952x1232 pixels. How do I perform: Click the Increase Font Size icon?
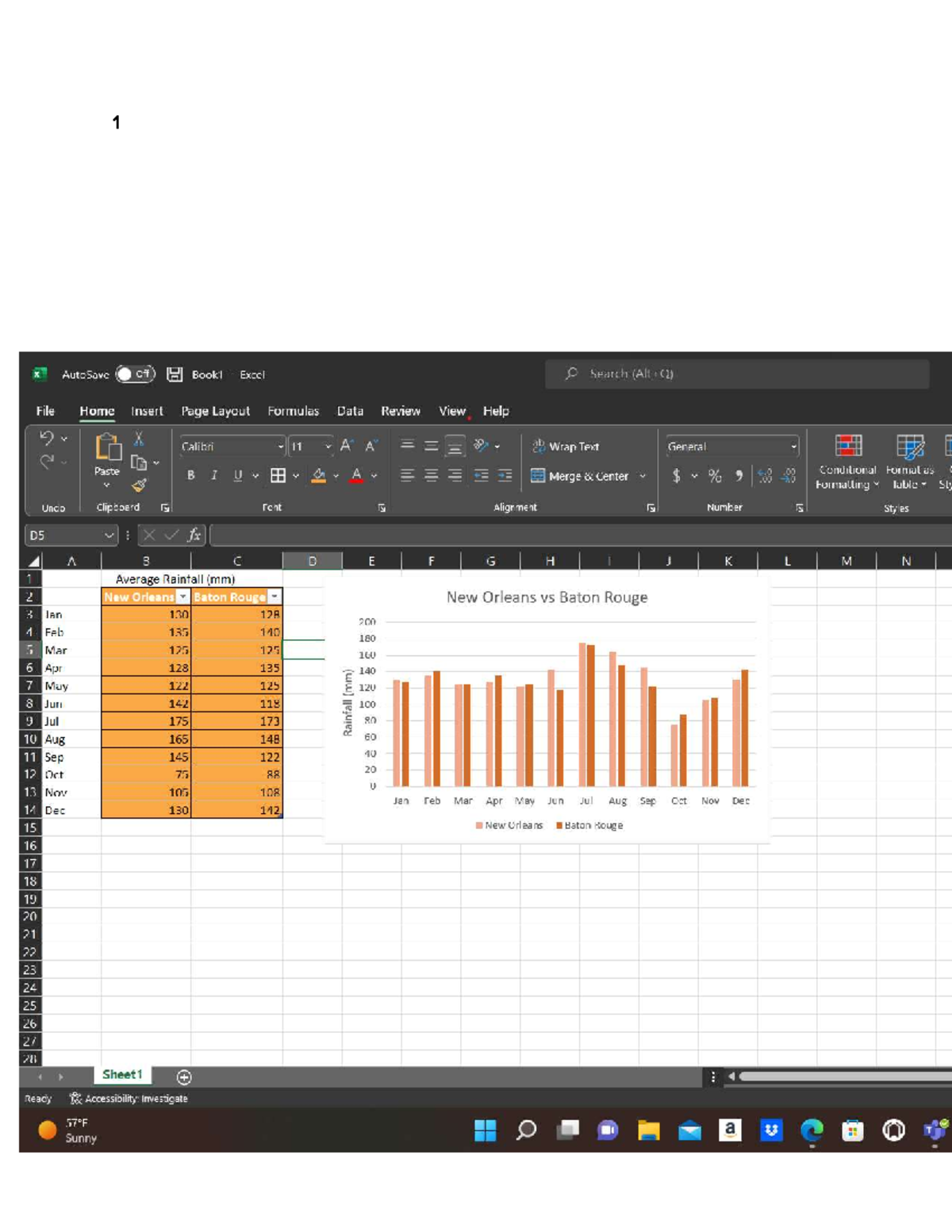click(346, 446)
